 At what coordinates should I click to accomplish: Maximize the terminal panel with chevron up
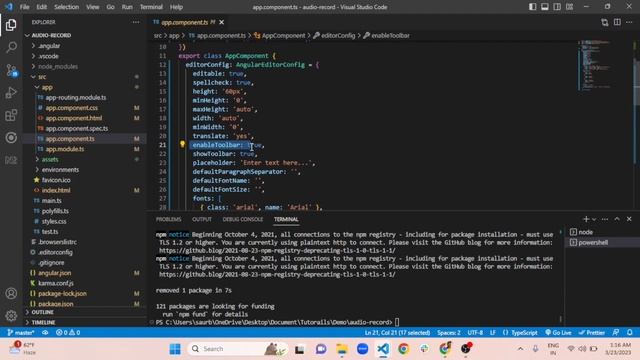point(617,219)
